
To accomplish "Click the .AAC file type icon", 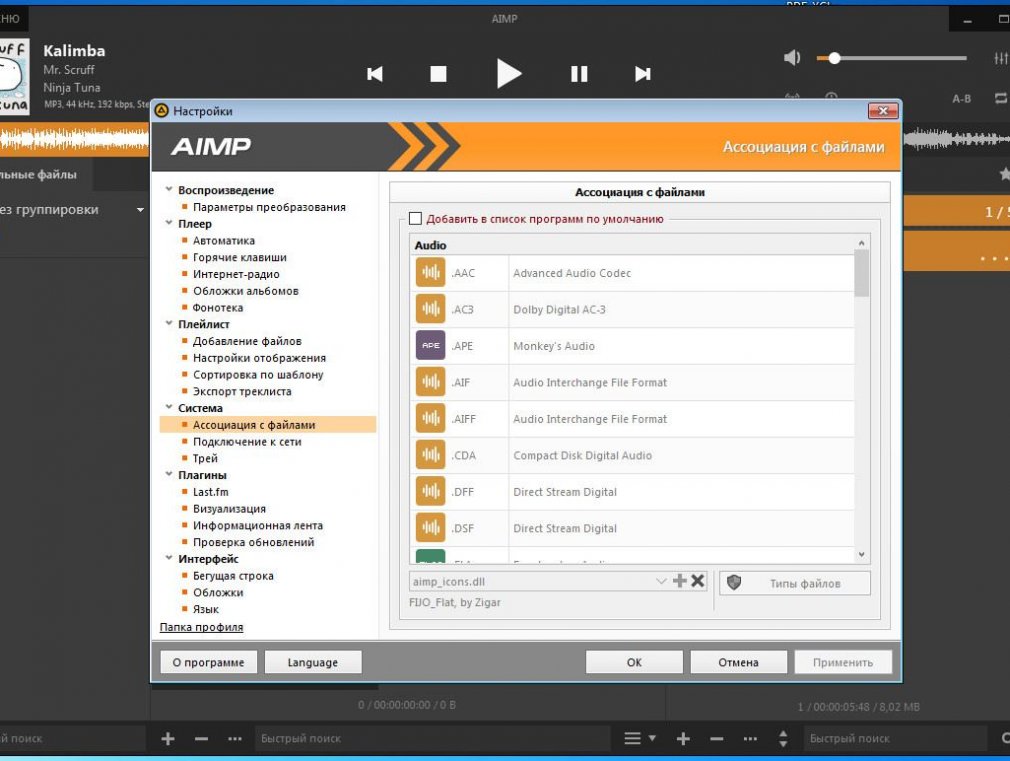I will (430, 273).
